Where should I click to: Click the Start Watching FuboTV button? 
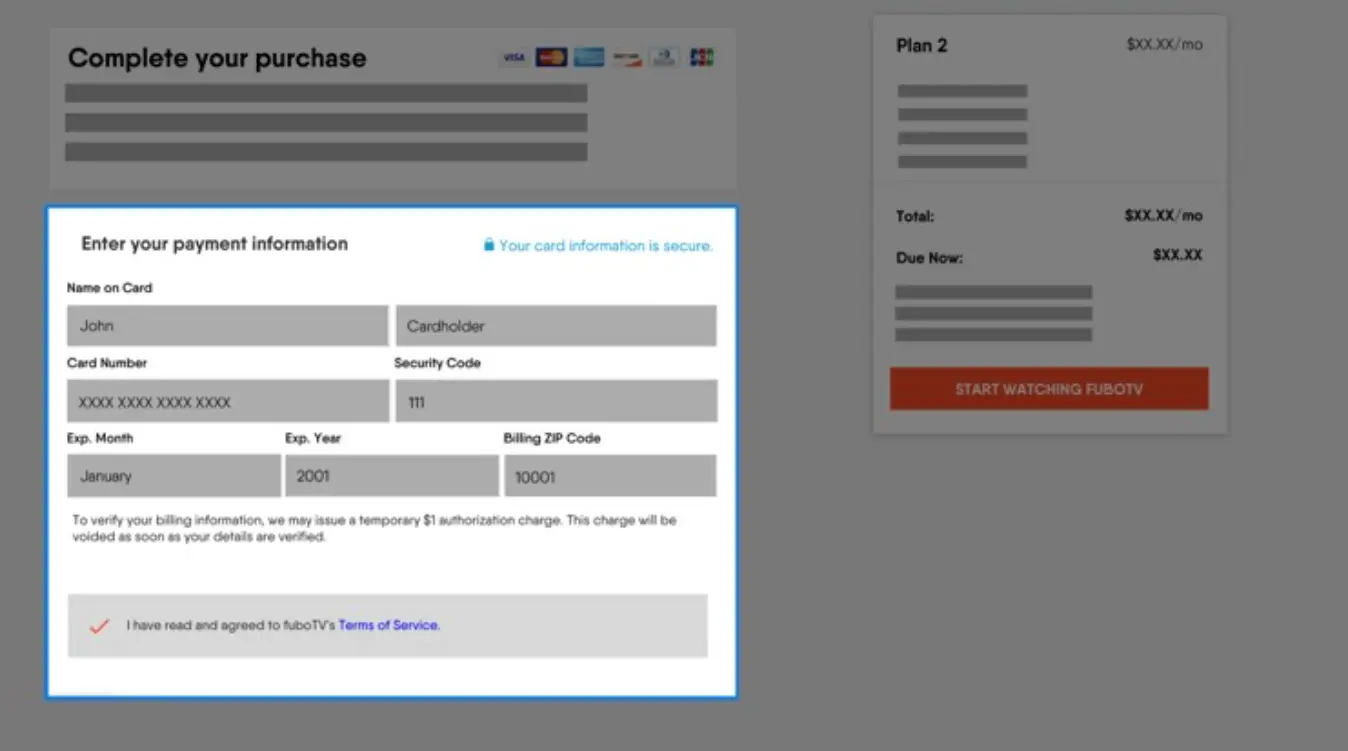click(1049, 389)
